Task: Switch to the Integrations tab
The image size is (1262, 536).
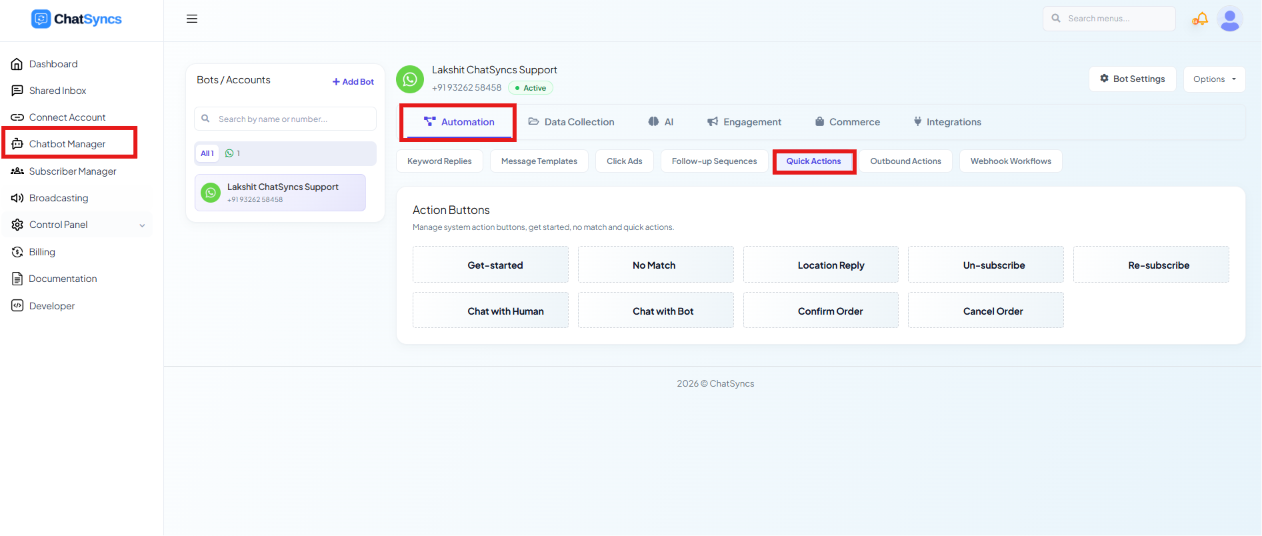Action: [947, 122]
